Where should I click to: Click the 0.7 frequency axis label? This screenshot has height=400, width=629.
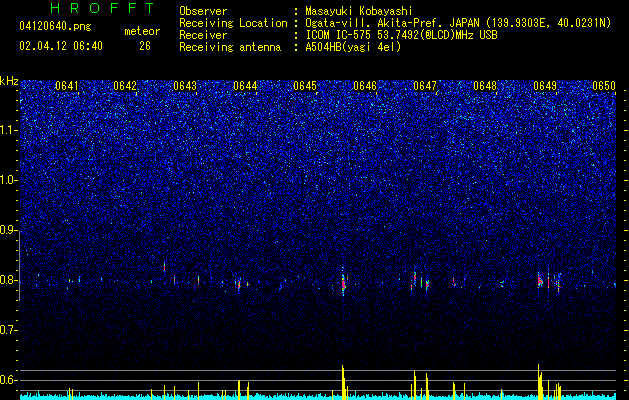pos(8,330)
